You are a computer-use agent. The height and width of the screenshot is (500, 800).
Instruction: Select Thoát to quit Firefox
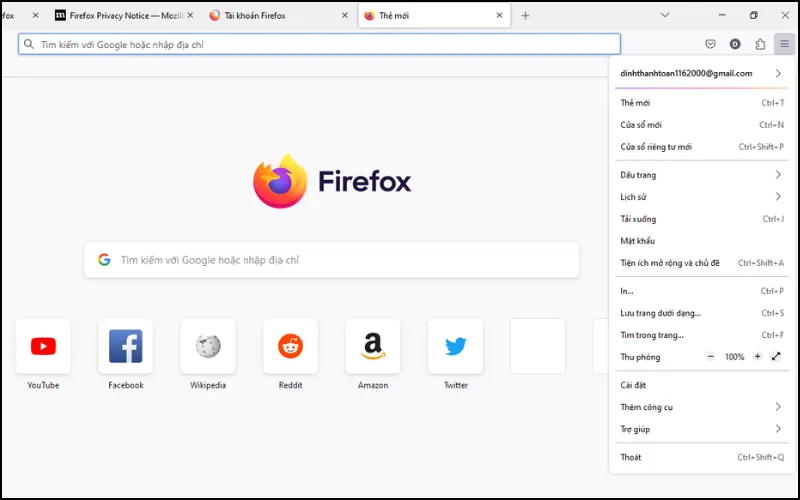coord(702,457)
